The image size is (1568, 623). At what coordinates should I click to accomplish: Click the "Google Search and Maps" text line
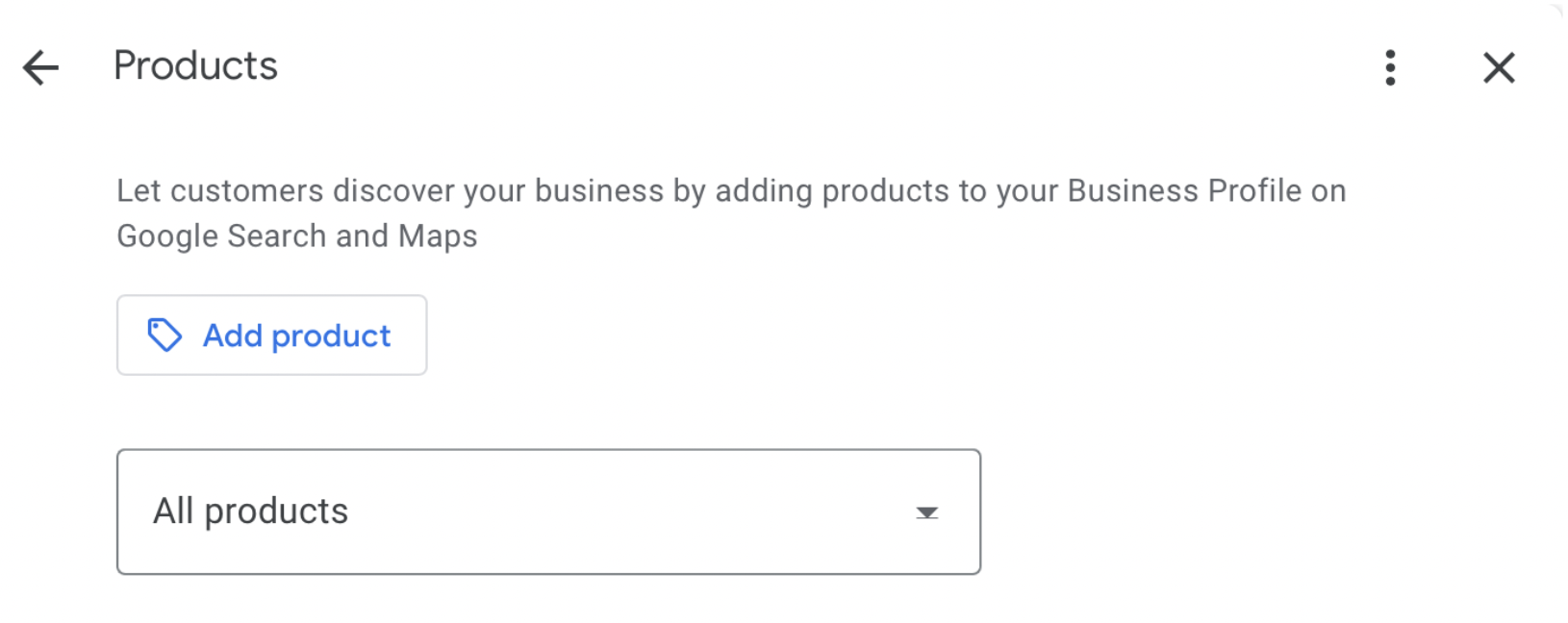coord(296,237)
